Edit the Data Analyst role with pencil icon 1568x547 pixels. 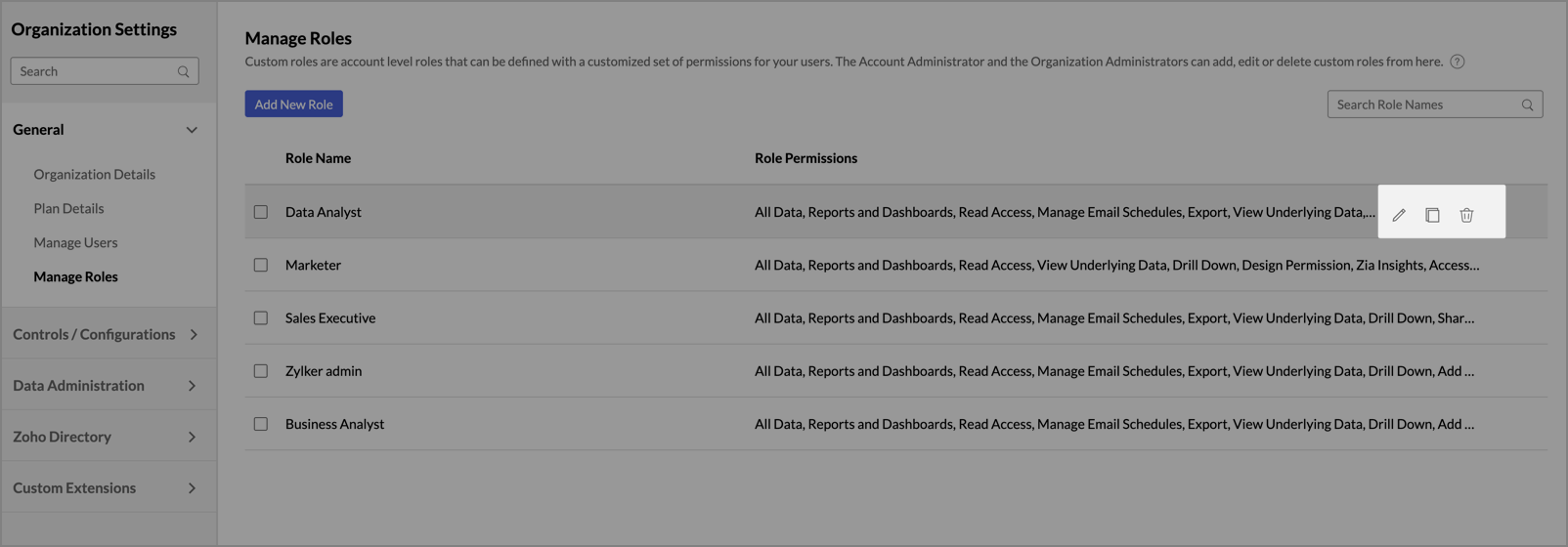pos(1399,215)
